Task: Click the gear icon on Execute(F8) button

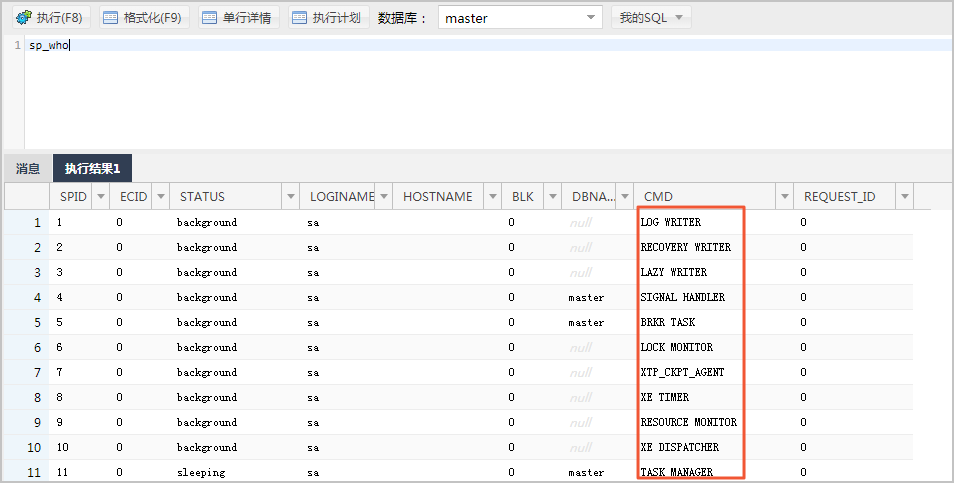Action: point(24,18)
